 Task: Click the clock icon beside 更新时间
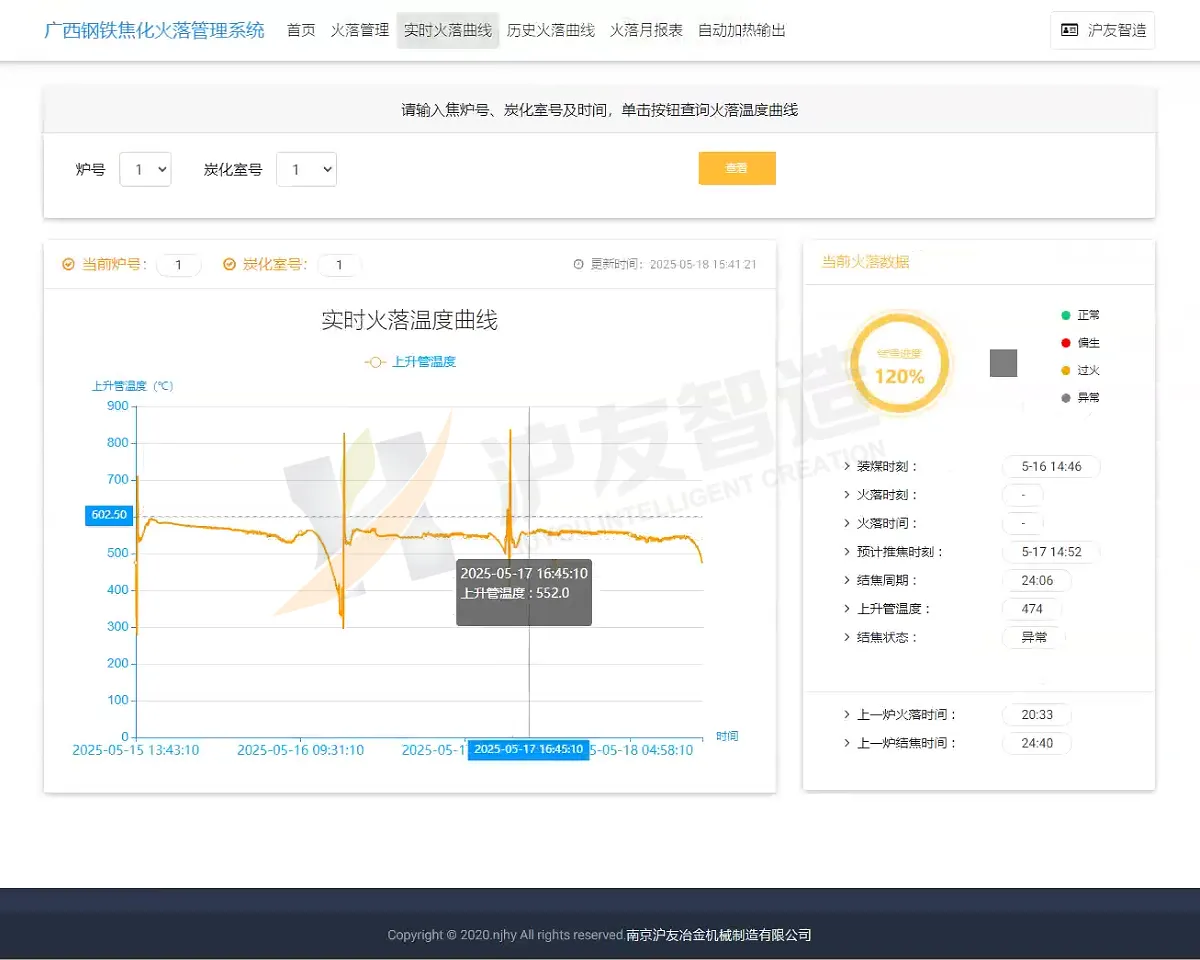point(578,264)
